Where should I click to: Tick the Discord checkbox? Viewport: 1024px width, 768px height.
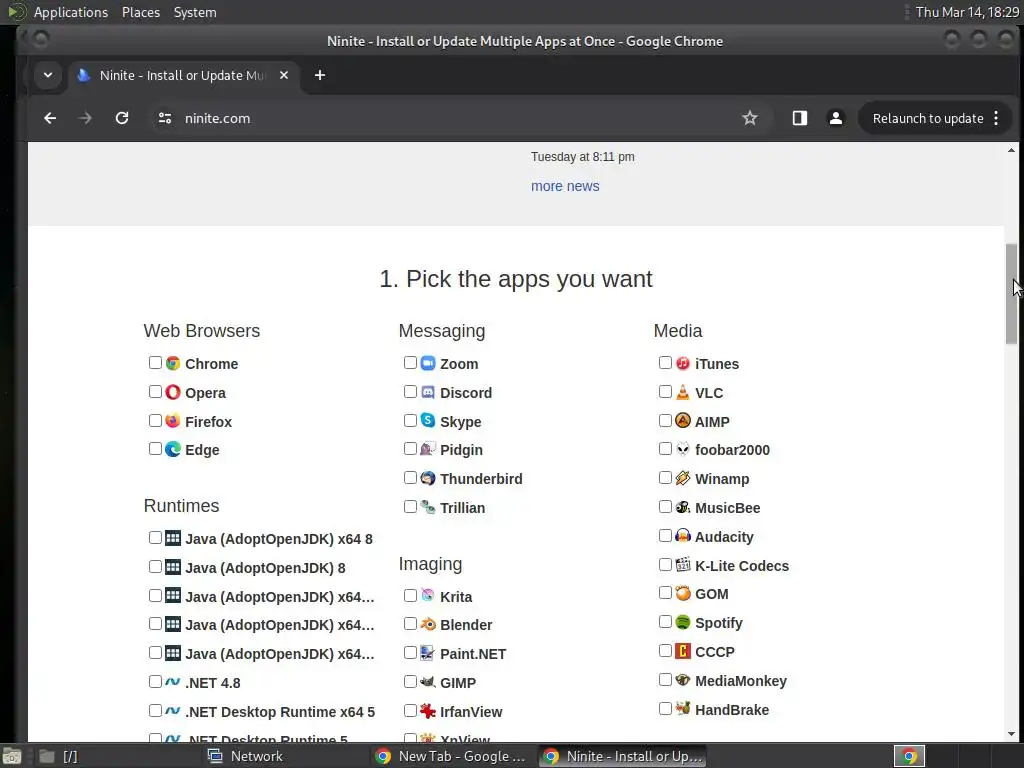tap(410, 391)
